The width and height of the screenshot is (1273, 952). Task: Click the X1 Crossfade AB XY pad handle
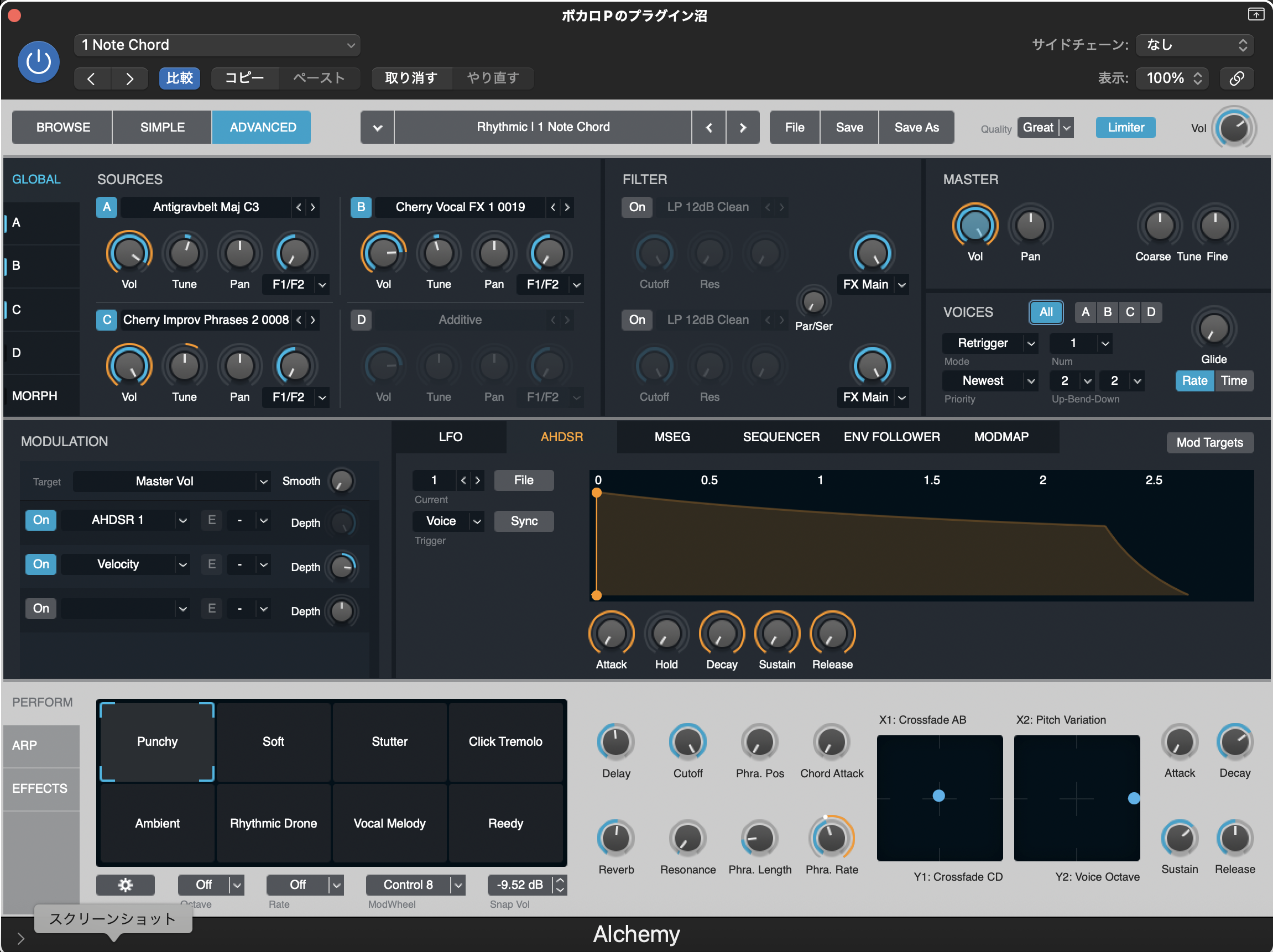click(x=938, y=796)
